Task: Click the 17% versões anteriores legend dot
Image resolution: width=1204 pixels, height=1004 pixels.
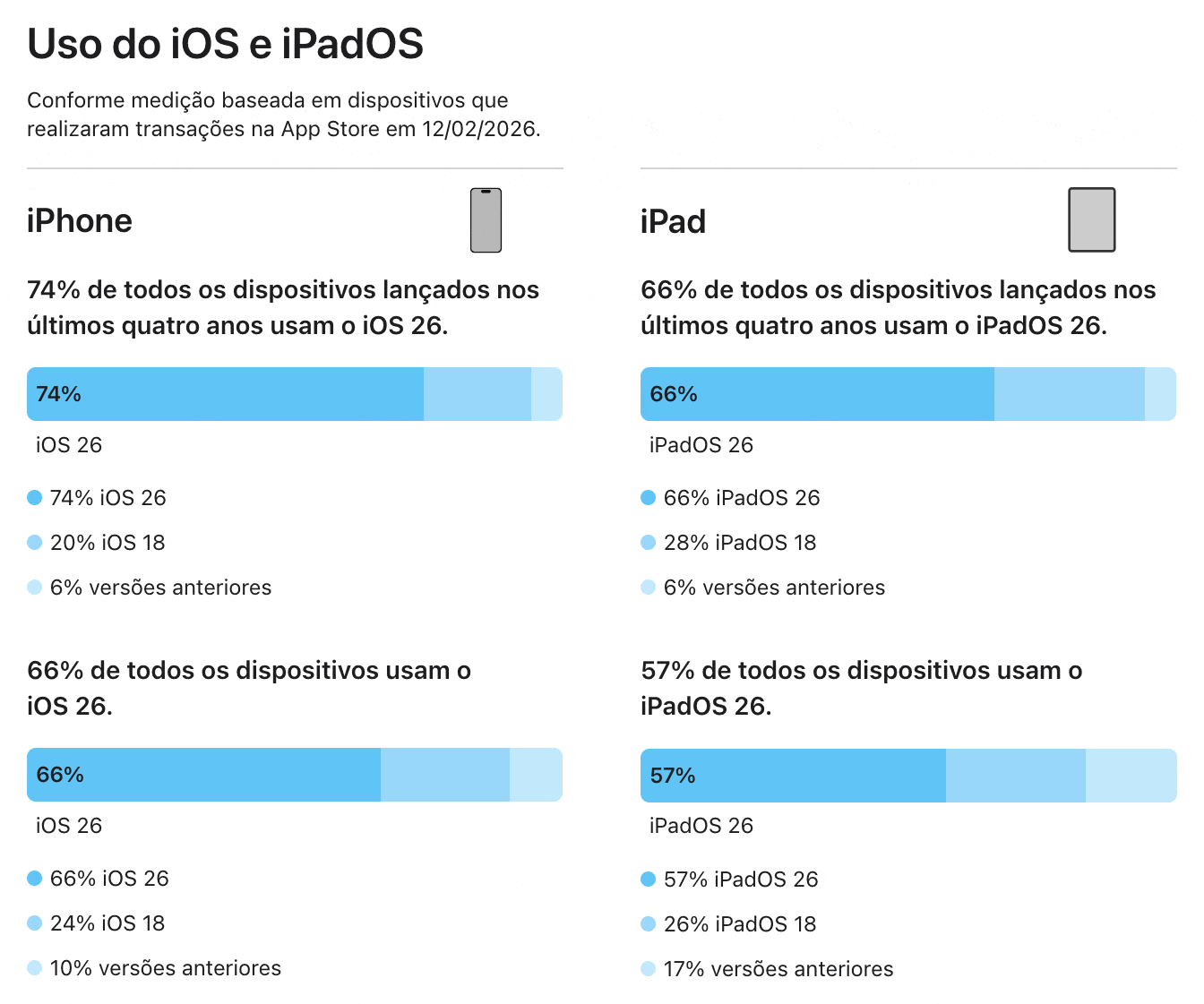Action: (649, 969)
